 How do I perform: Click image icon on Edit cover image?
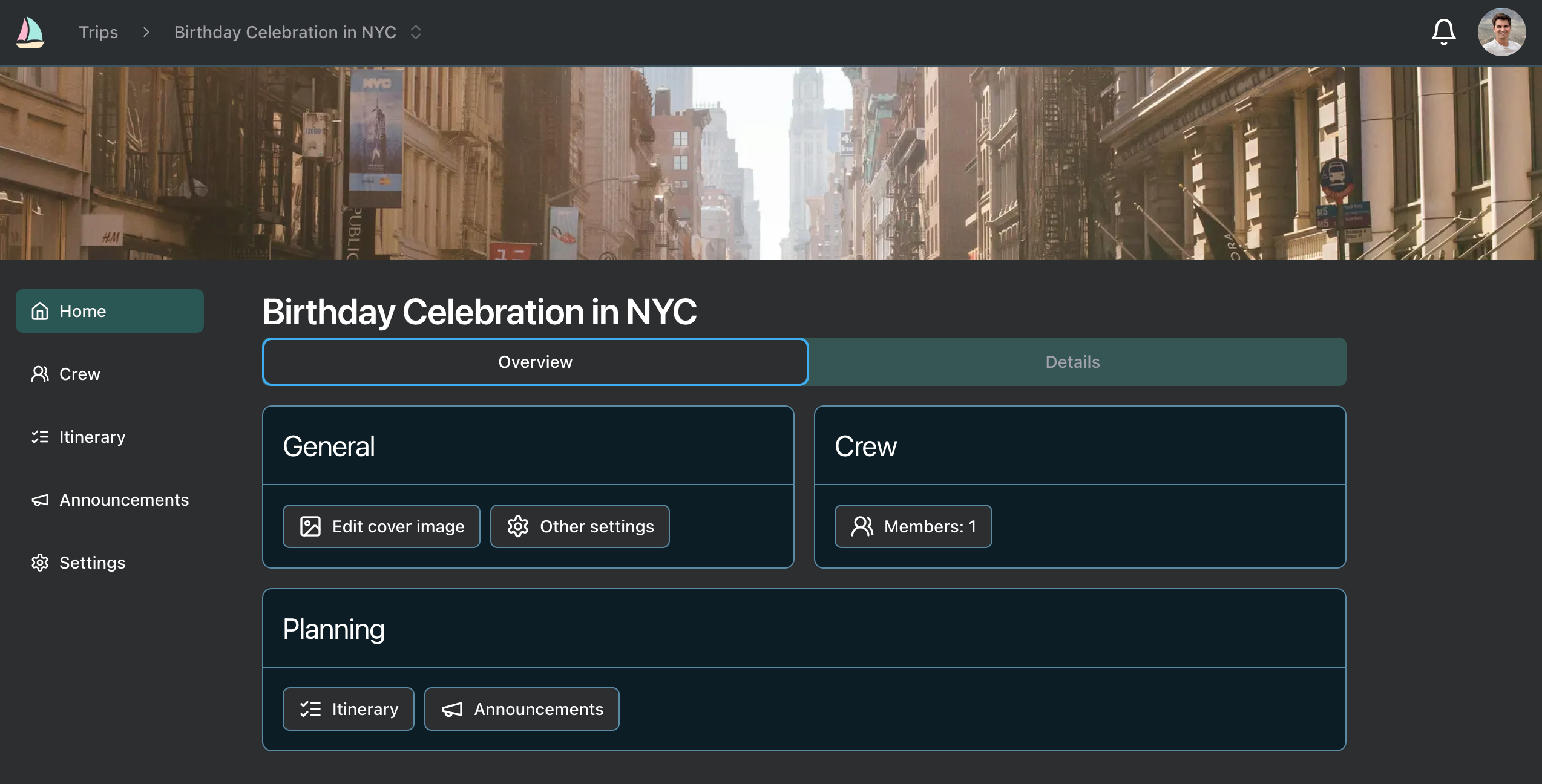(310, 526)
